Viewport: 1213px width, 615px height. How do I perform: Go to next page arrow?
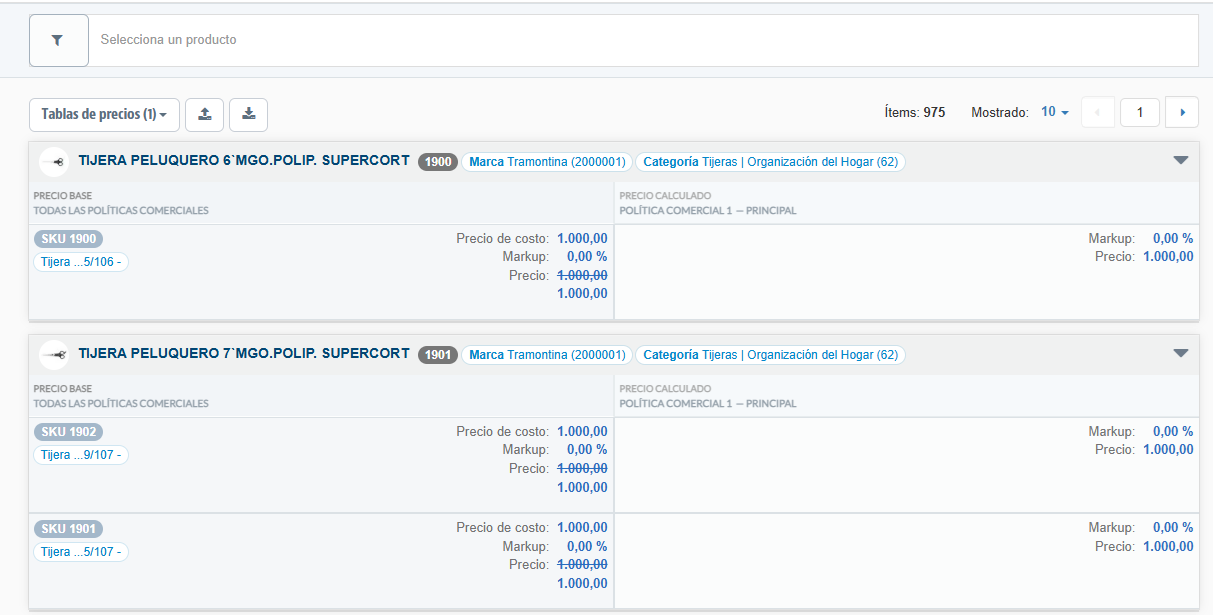(x=1182, y=113)
